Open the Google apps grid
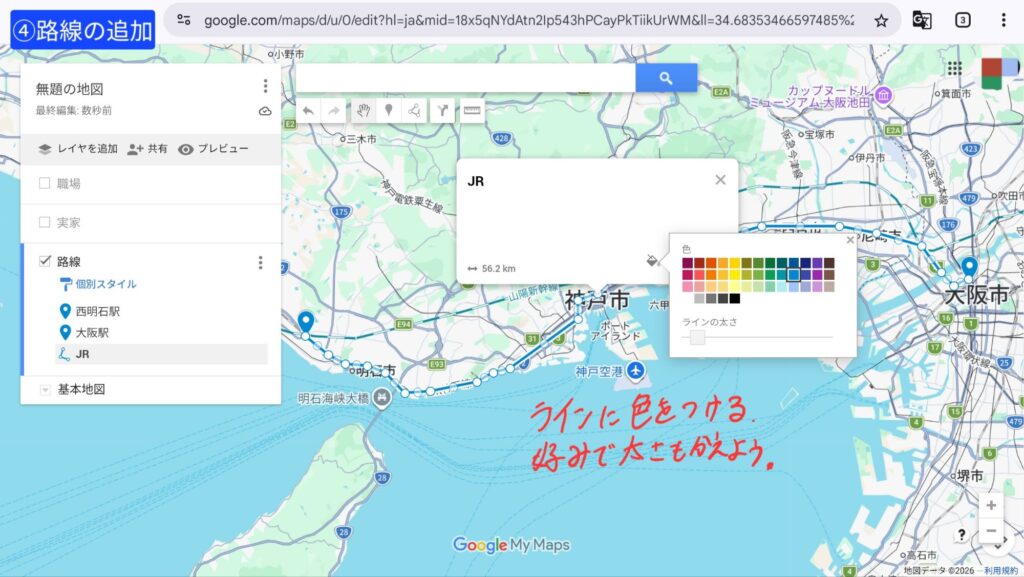1024x577 pixels. (954, 68)
